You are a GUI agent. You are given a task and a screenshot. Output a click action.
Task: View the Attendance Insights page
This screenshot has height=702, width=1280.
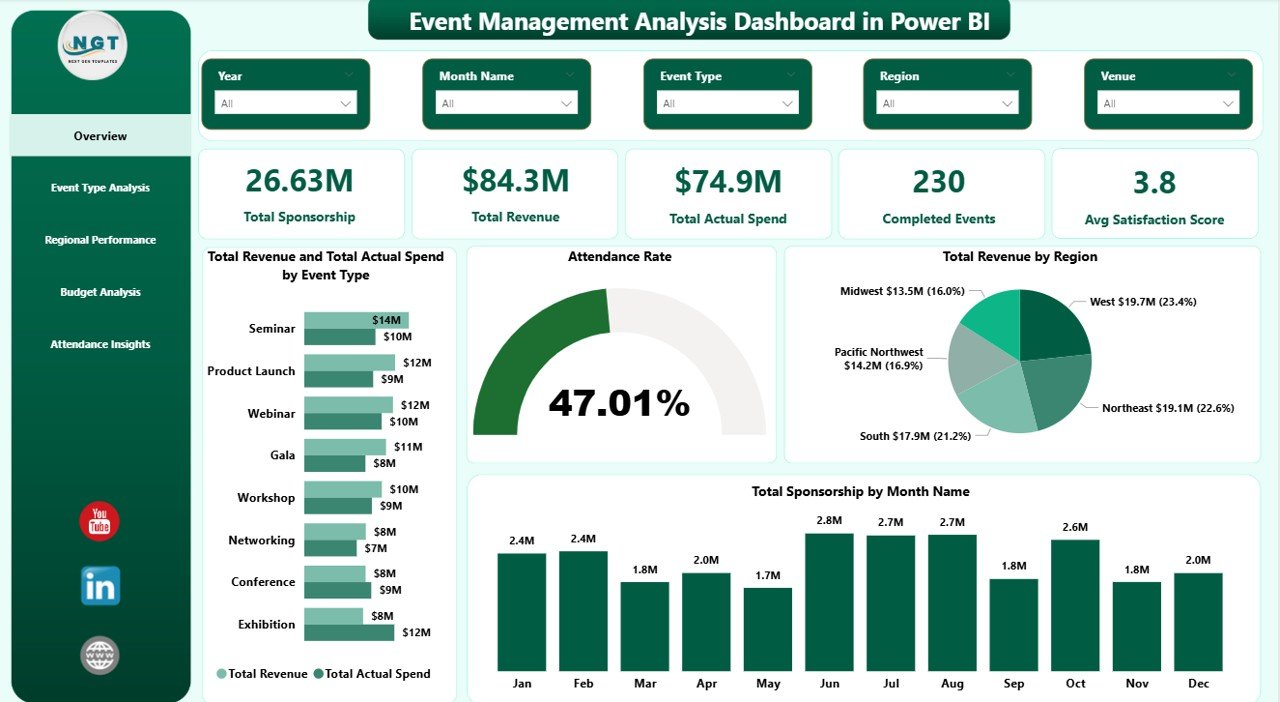pyautogui.click(x=99, y=343)
